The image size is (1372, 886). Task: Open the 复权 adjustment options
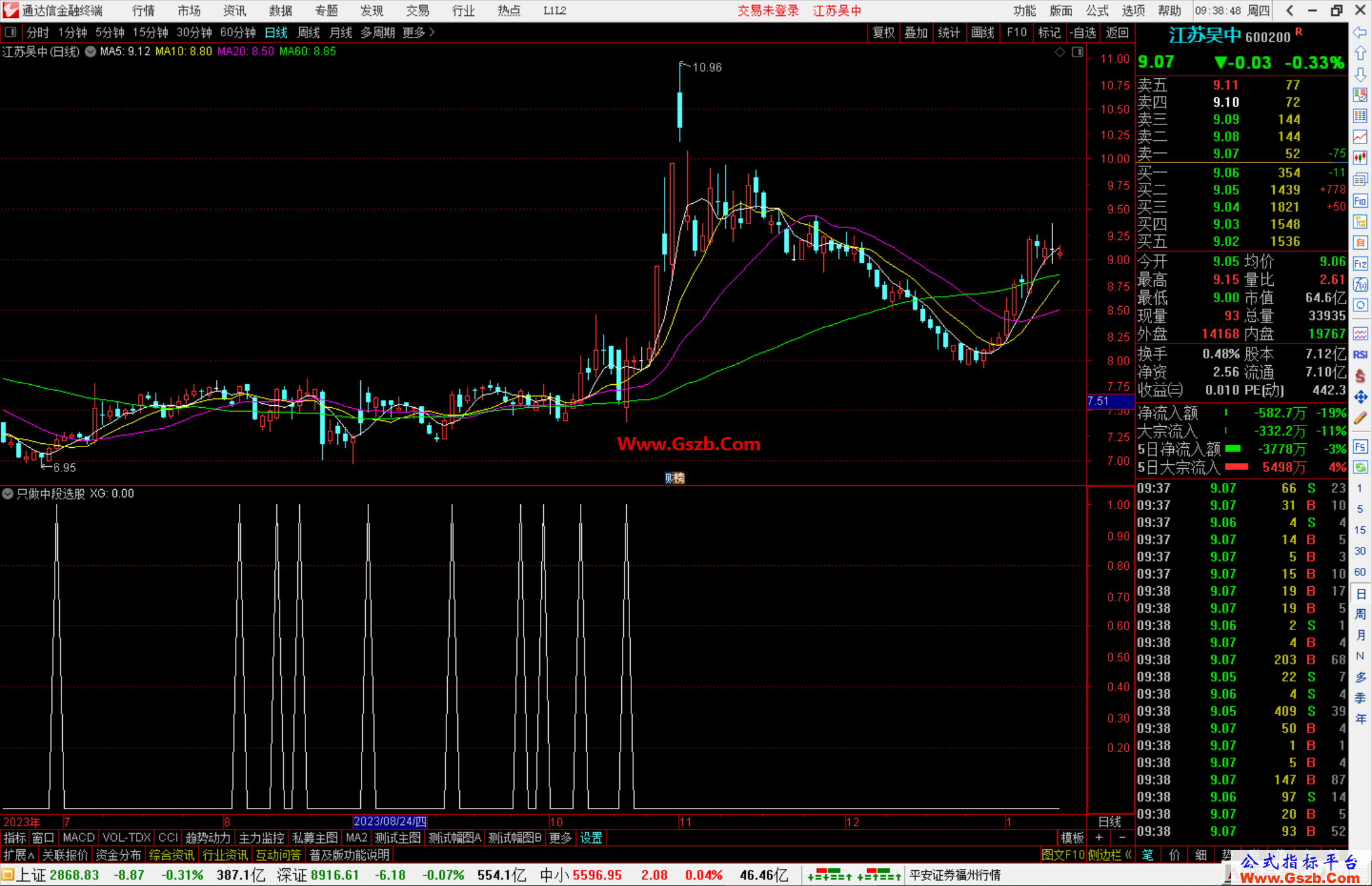884,32
